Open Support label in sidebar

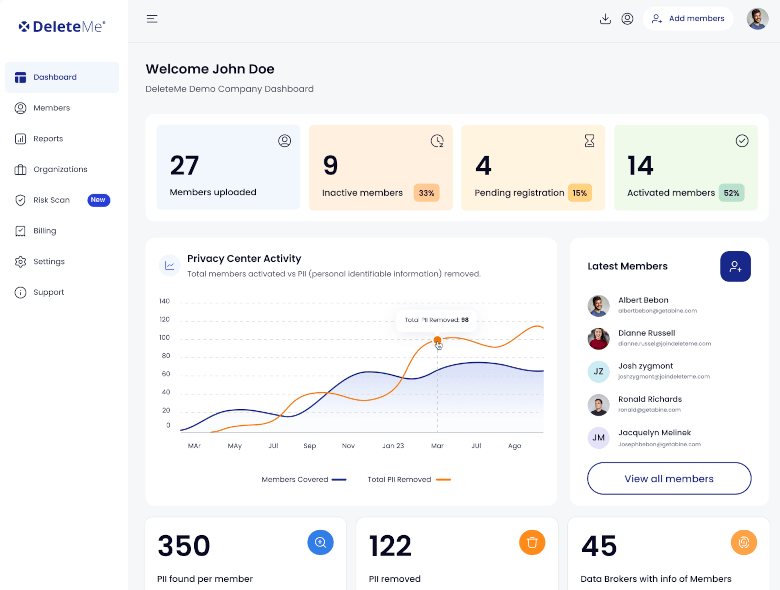coord(49,293)
